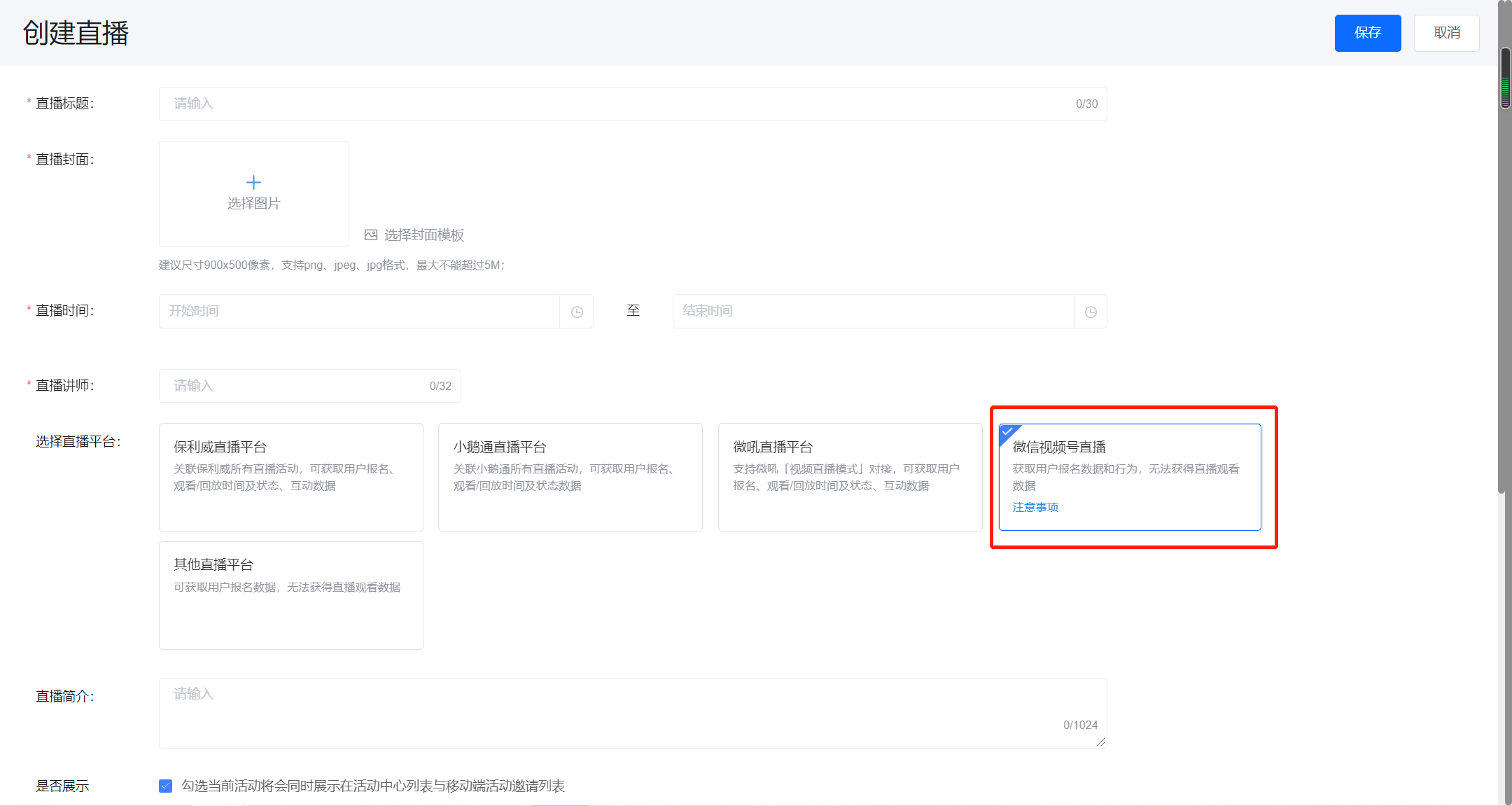Open the 选择封面模板 link
1512x806 pixels.
pyautogui.click(x=423, y=235)
